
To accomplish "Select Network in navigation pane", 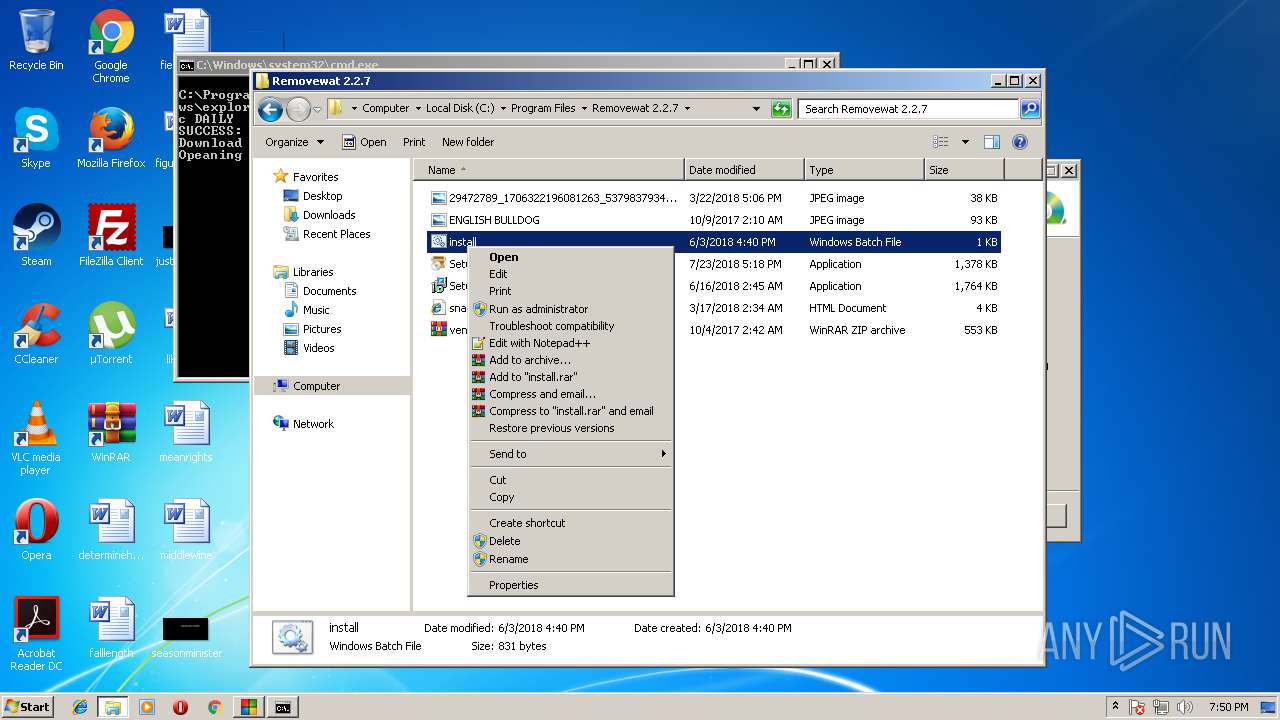I will pyautogui.click(x=313, y=424).
